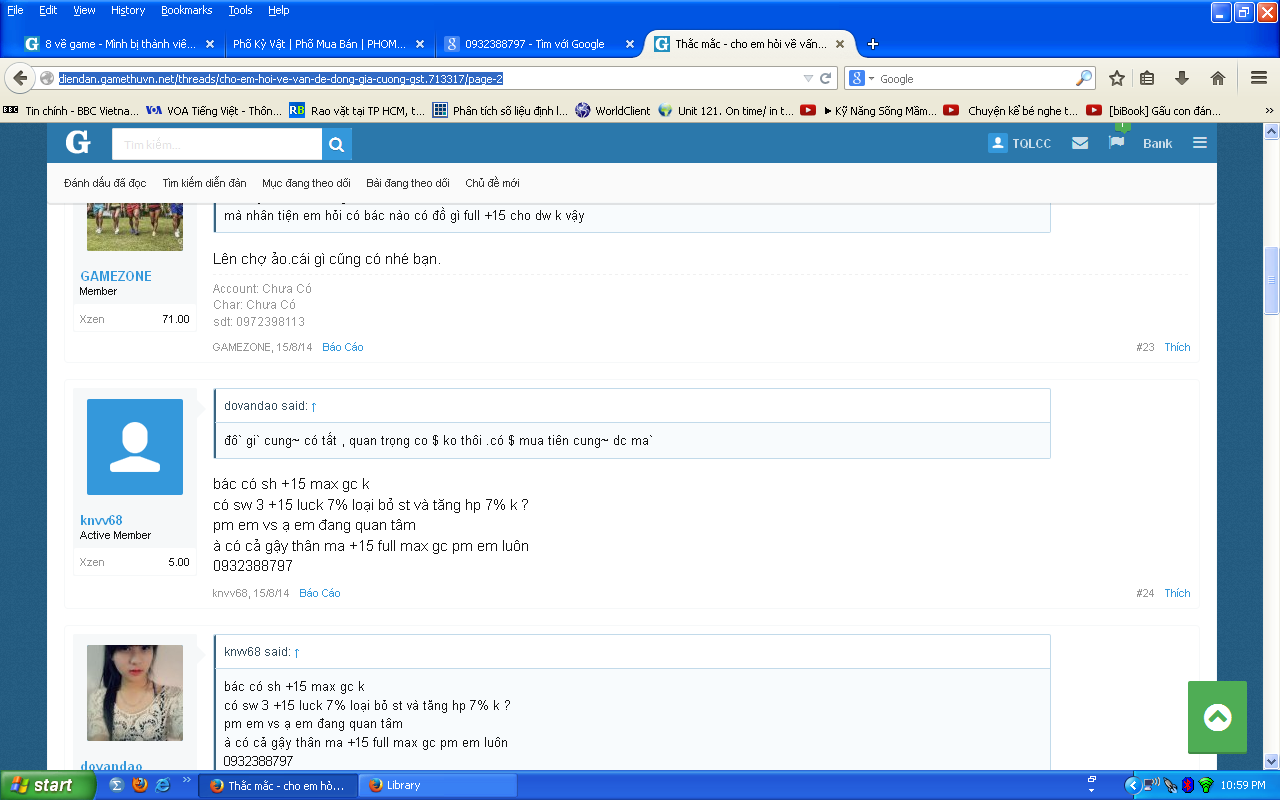This screenshot has height=800, width=1280.
Task: Open the View menu
Action: (x=84, y=10)
